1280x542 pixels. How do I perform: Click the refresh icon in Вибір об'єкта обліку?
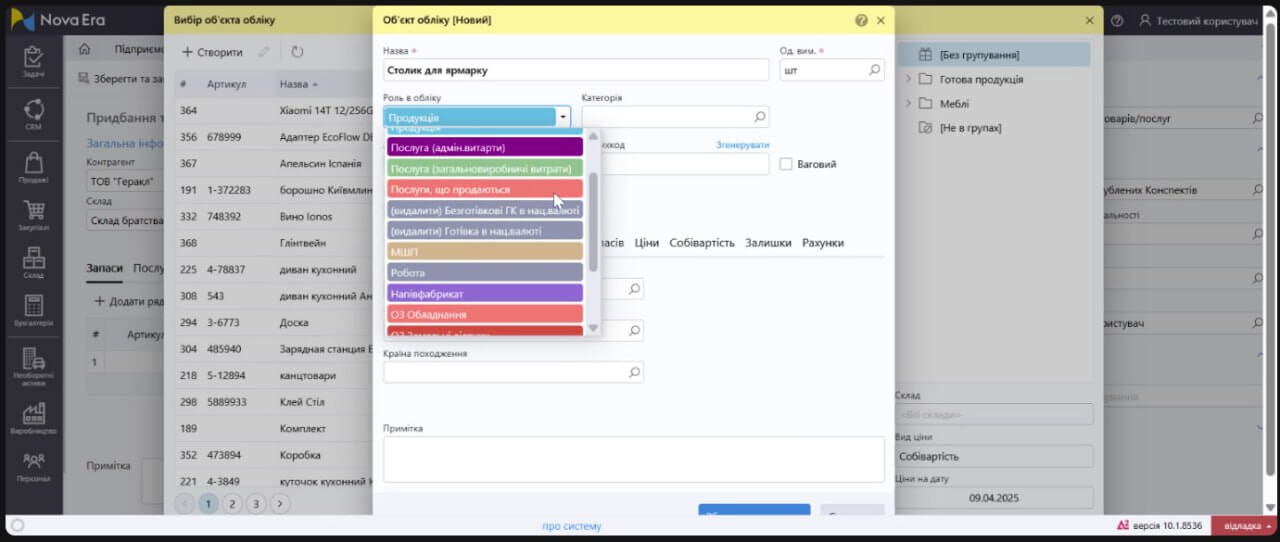297,52
